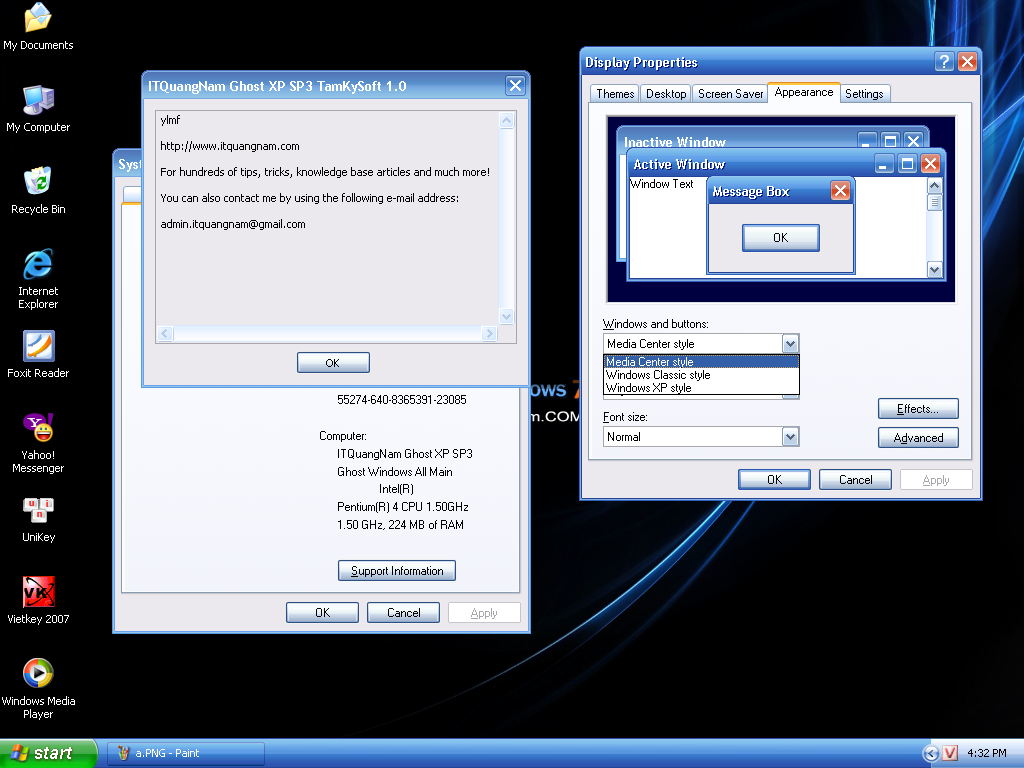The height and width of the screenshot is (768, 1024).
Task: Click the Vietkey tray icon
Action: click(x=950, y=753)
